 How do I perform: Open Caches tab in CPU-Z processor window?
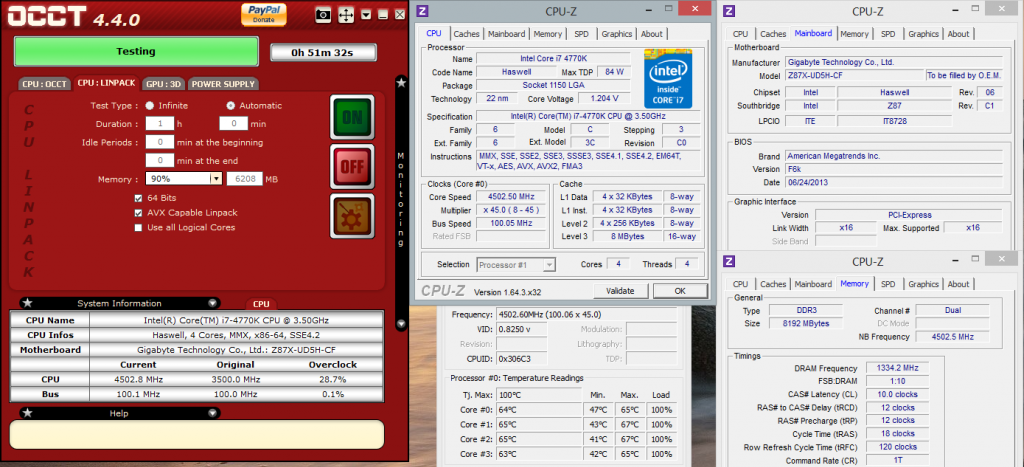tap(466, 34)
